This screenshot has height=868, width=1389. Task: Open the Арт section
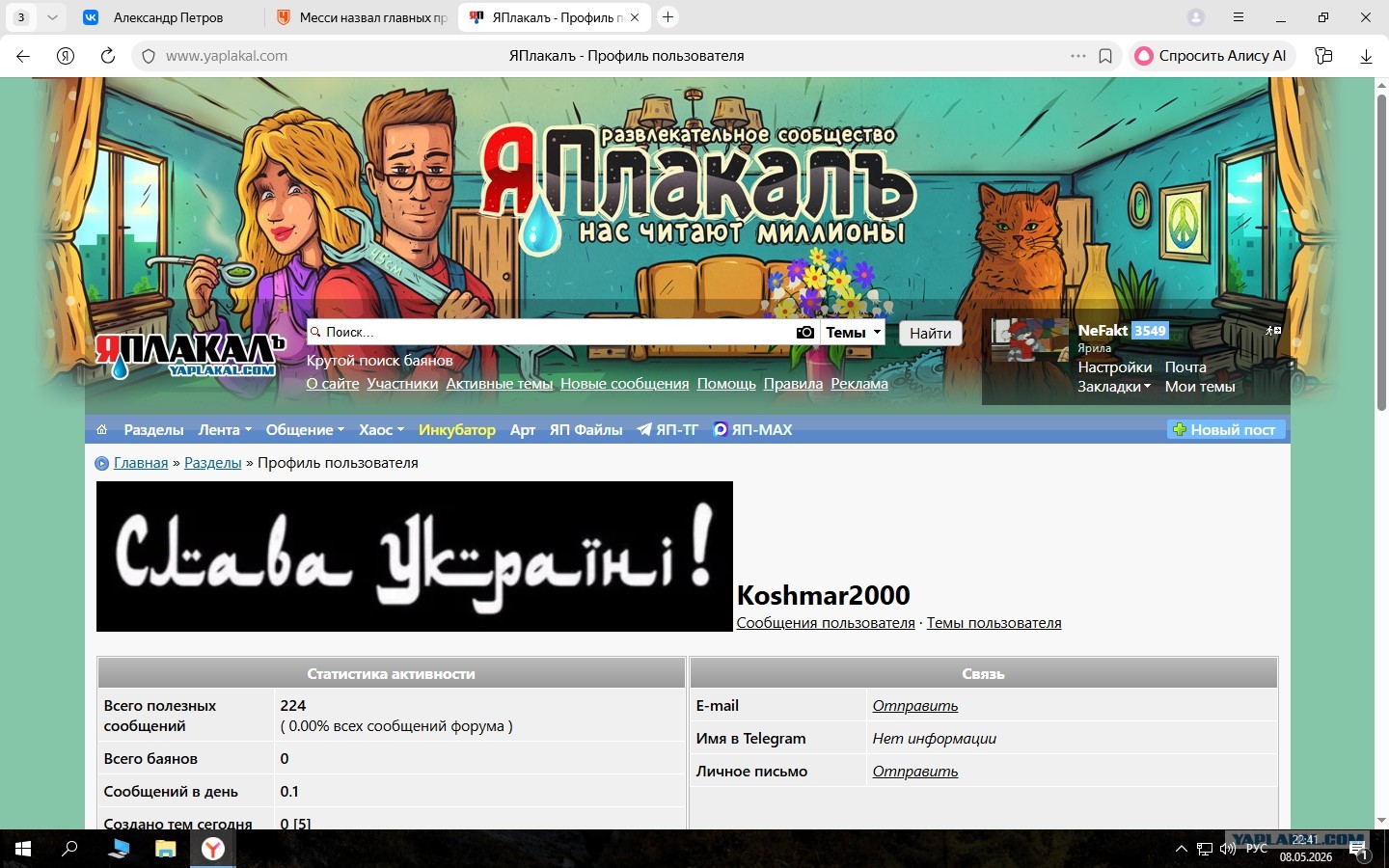click(x=523, y=430)
